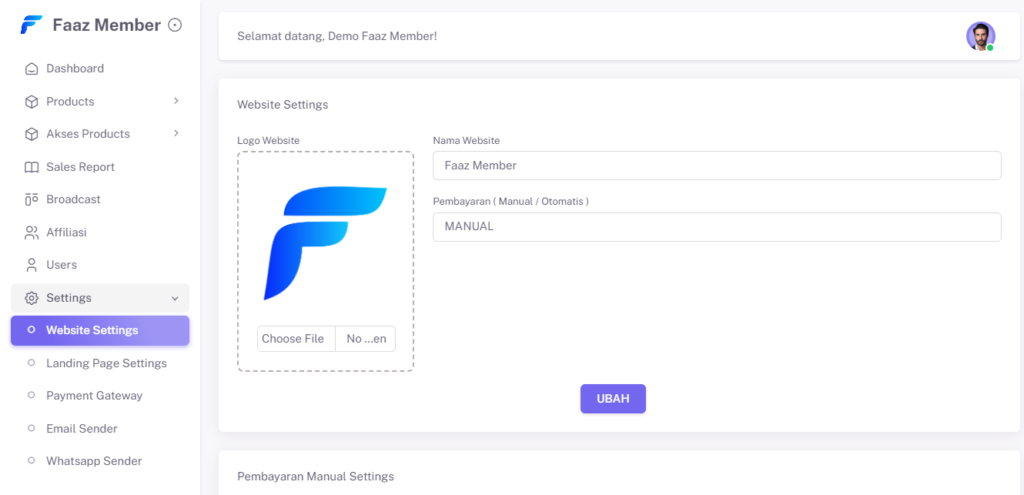Click the Broadcast icon in sidebar
1024x495 pixels.
[x=31, y=200]
